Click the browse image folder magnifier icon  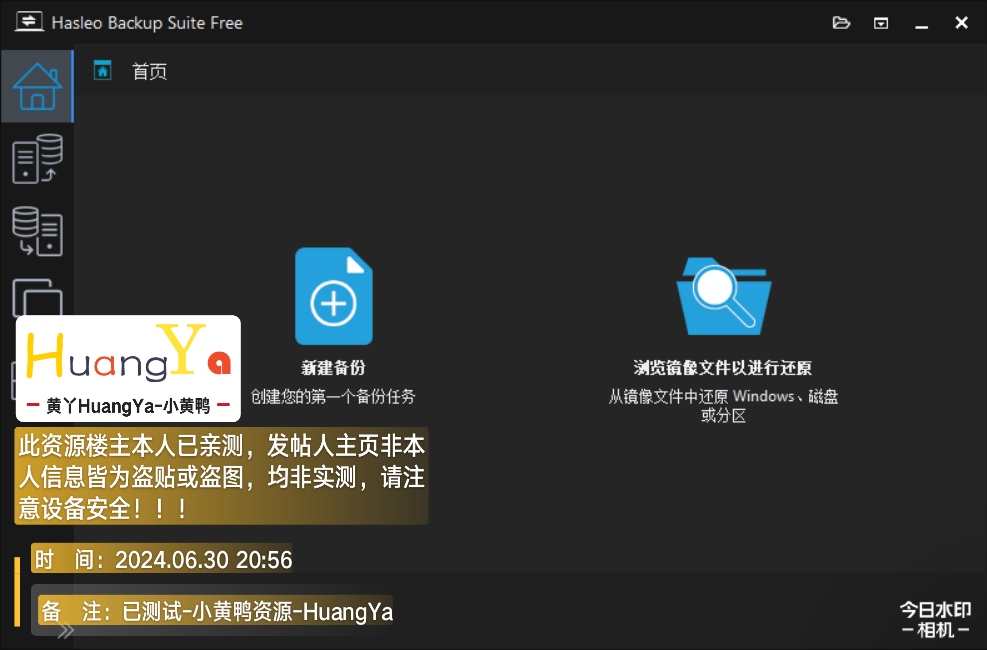(724, 295)
